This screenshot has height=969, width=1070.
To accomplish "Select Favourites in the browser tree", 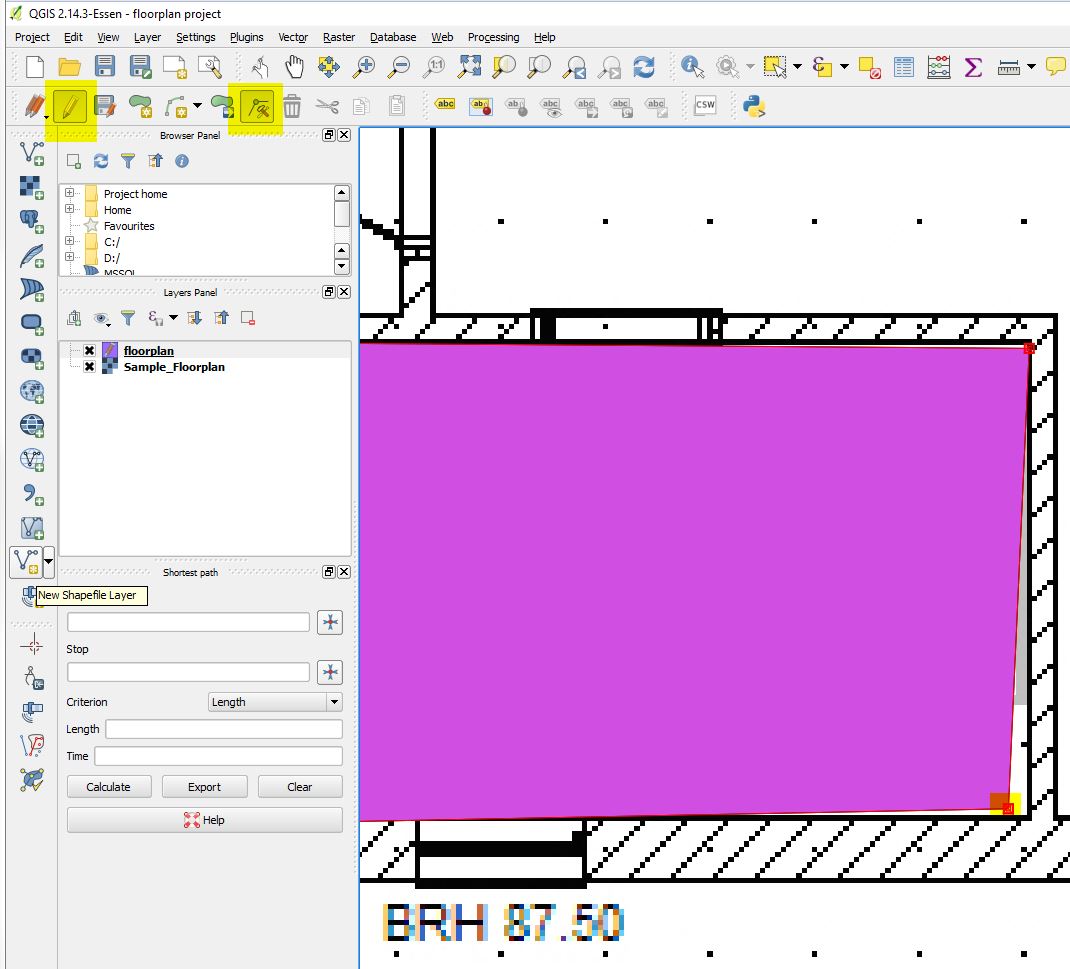I will point(129,226).
